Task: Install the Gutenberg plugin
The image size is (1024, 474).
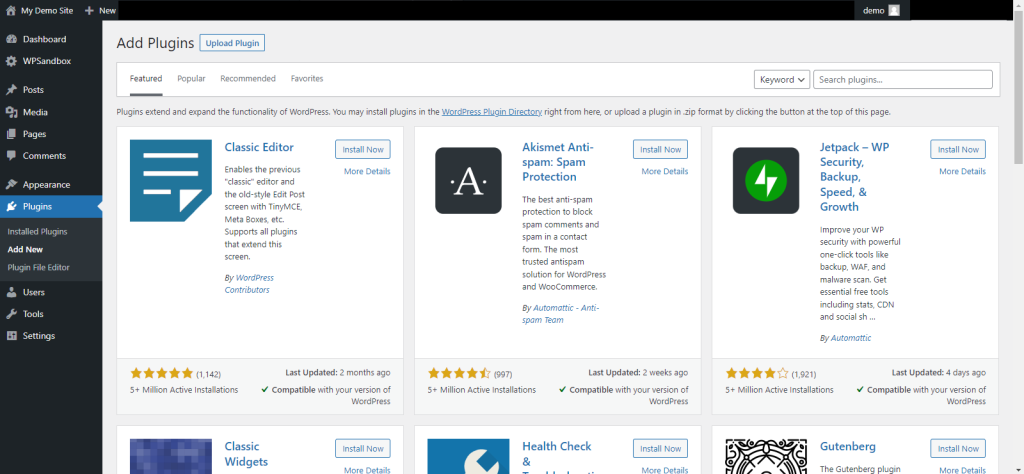Action: (x=958, y=449)
